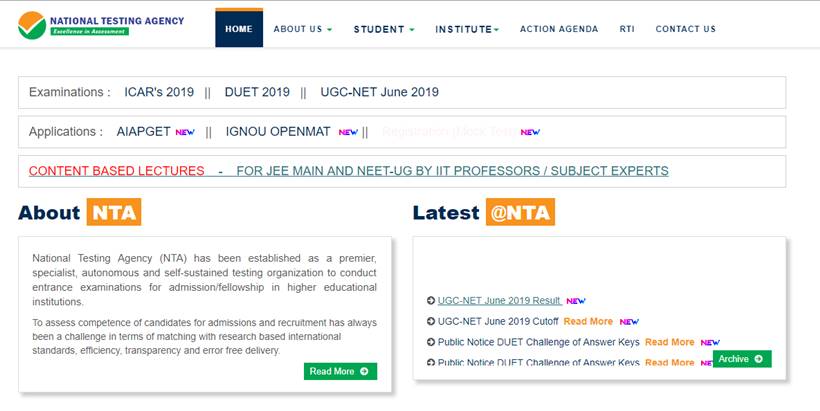The height and width of the screenshot is (411, 820).
Task: Click the About NTA heading
Action: click(x=79, y=212)
